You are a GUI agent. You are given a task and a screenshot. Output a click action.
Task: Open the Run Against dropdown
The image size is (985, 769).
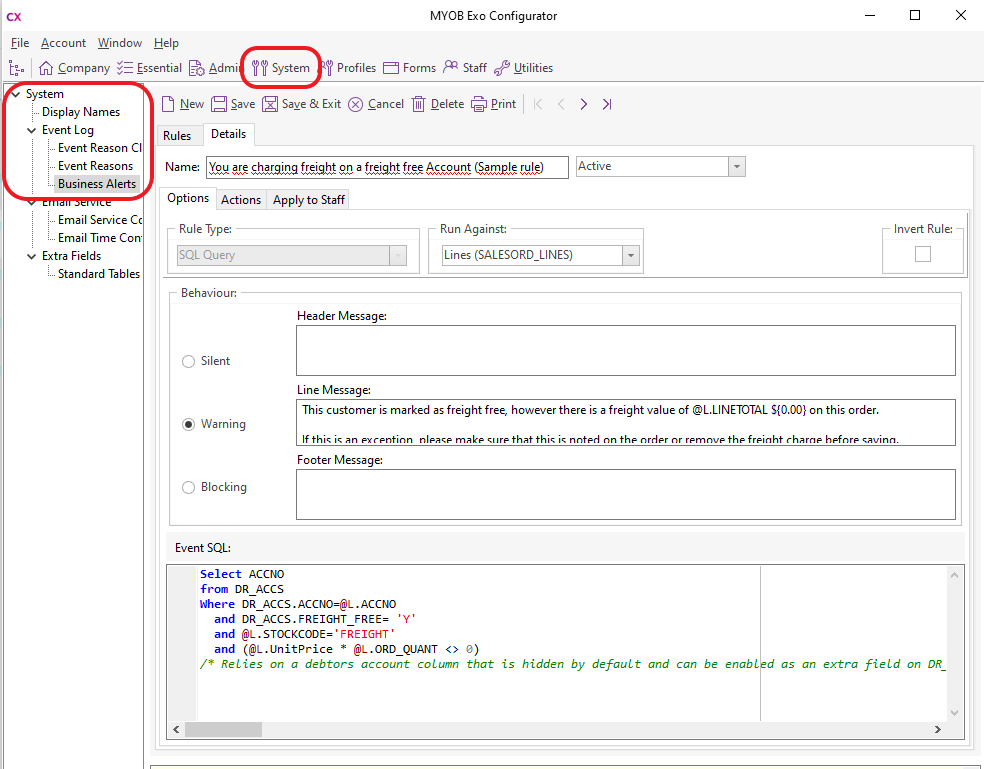tap(631, 255)
